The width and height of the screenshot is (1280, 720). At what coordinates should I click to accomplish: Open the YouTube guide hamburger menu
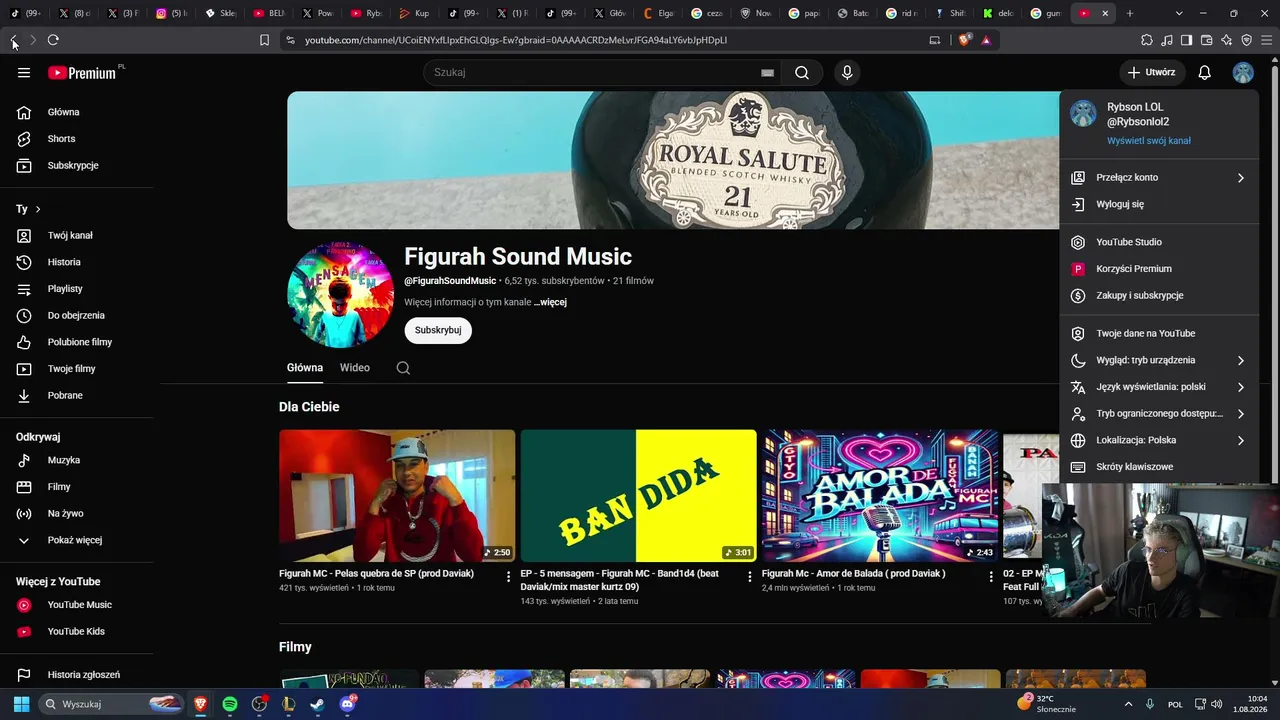(x=24, y=73)
